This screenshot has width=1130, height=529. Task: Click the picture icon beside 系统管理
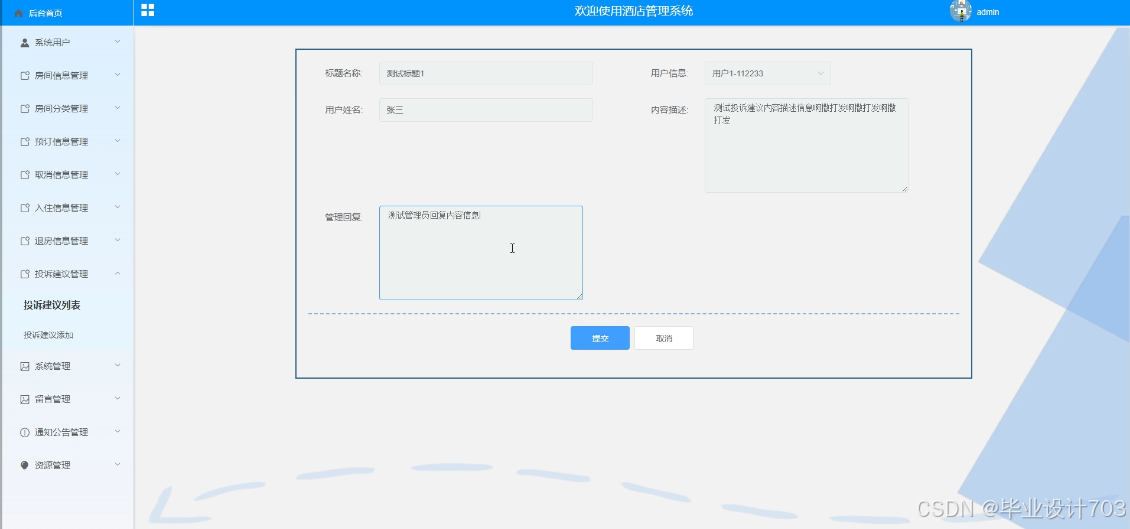tap(25, 366)
